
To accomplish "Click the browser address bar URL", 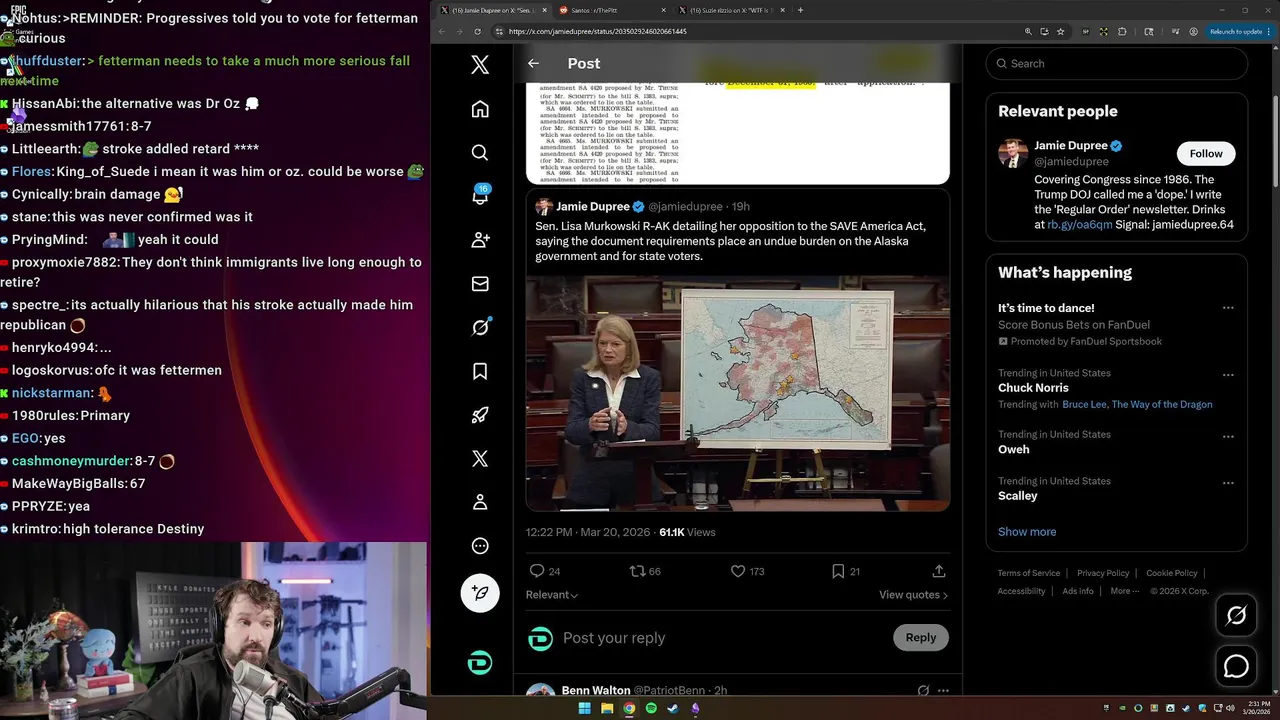I will [x=597, y=31].
